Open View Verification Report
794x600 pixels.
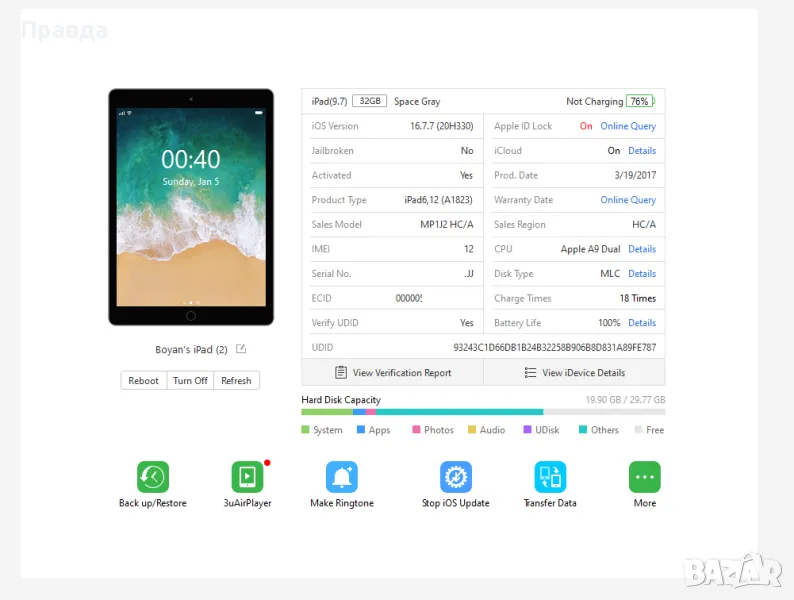(x=392, y=373)
